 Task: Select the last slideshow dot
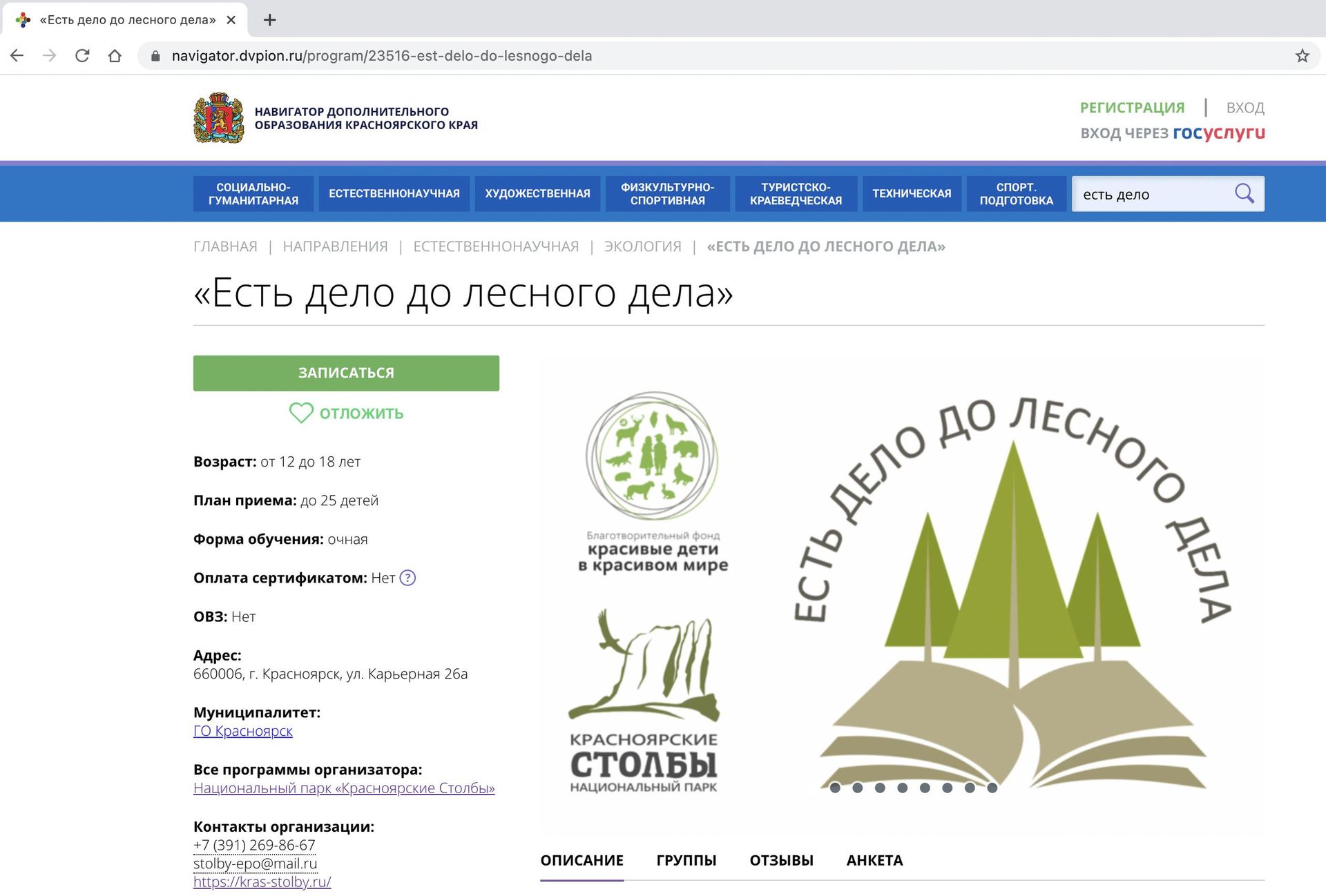tap(992, 788)
